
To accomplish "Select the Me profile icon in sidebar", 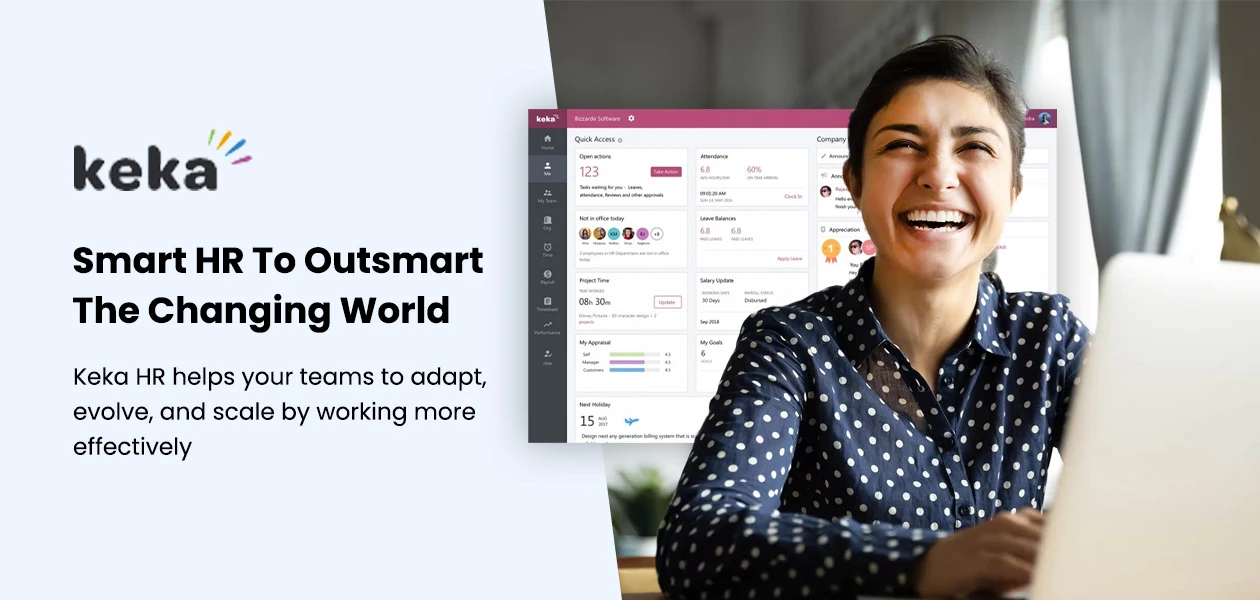I will tap(547, 167).
